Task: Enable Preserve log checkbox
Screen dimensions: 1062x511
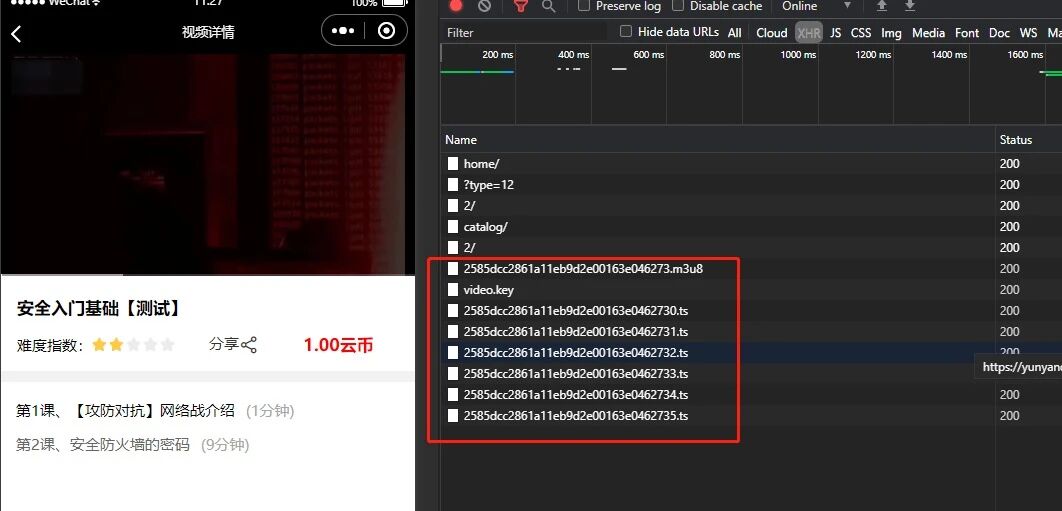Action: [583, 6]
